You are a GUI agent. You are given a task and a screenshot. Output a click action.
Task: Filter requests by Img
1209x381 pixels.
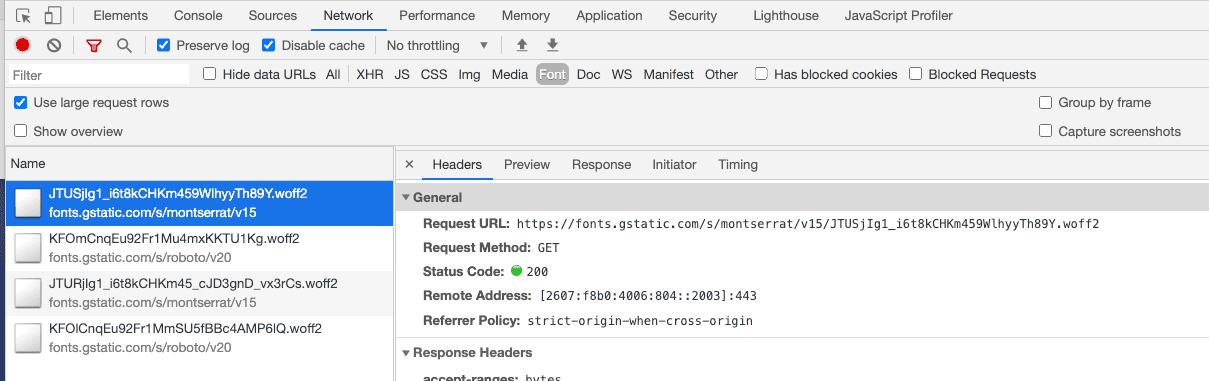coord(469,74)
